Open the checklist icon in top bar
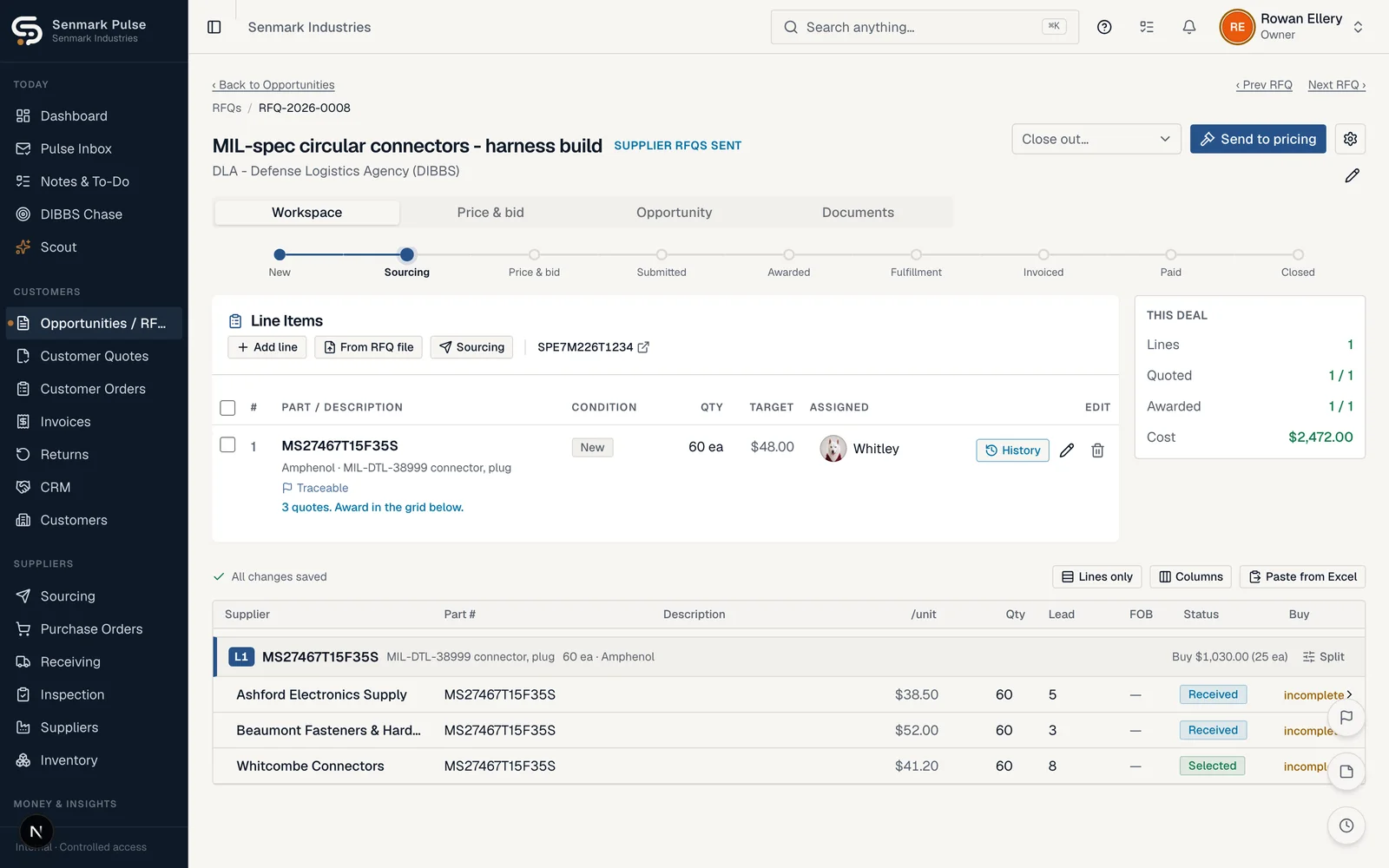This screenshot has width=1389, height=868. pos(1147,27)
